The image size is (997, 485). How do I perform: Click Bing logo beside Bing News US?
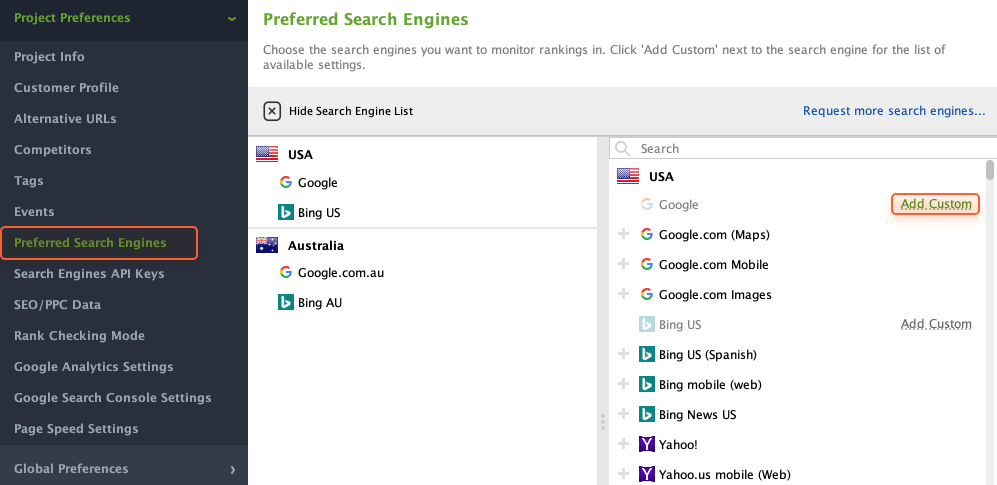pos(647,414)
